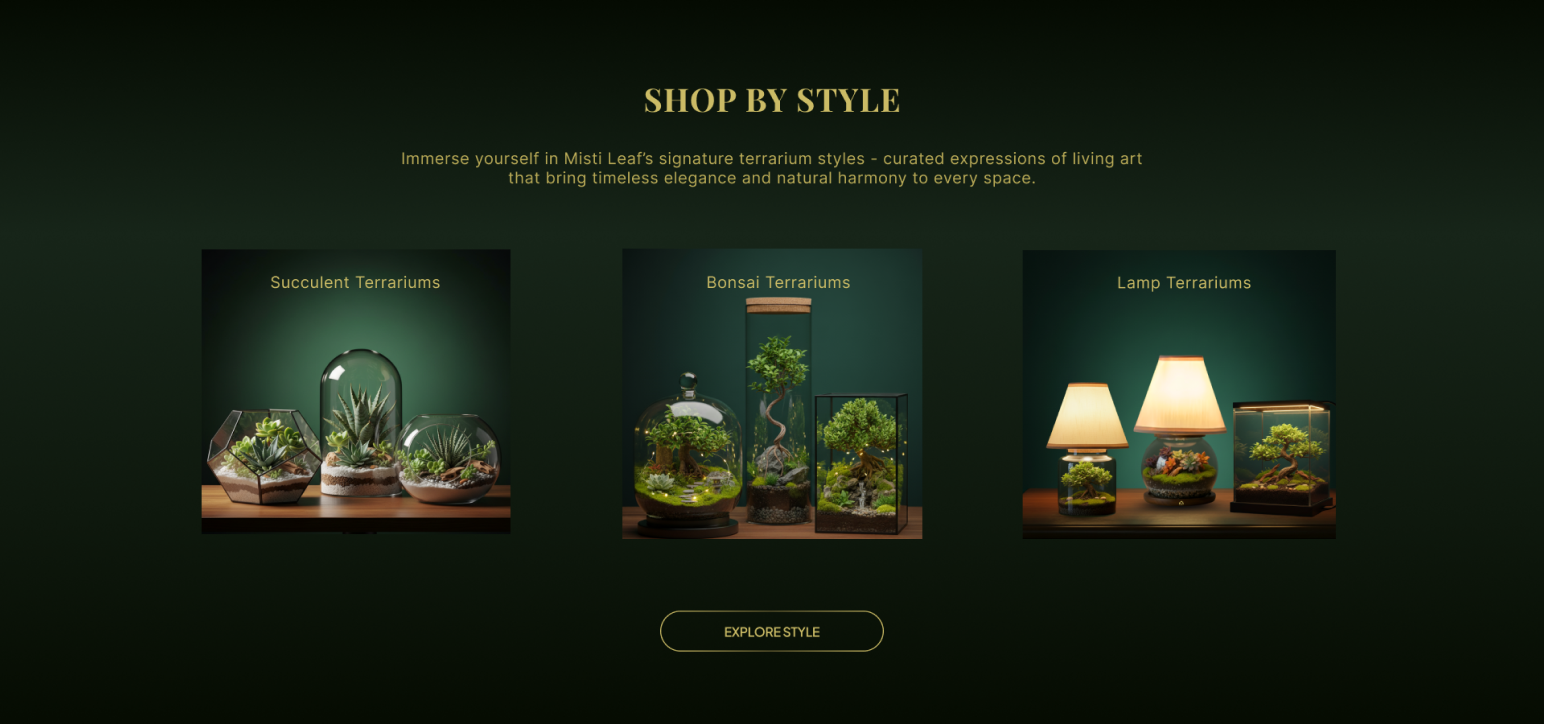Screen dimensions: 1544x724
Task: Click the EXPLORE STYLE button
Action: (771, 631)
